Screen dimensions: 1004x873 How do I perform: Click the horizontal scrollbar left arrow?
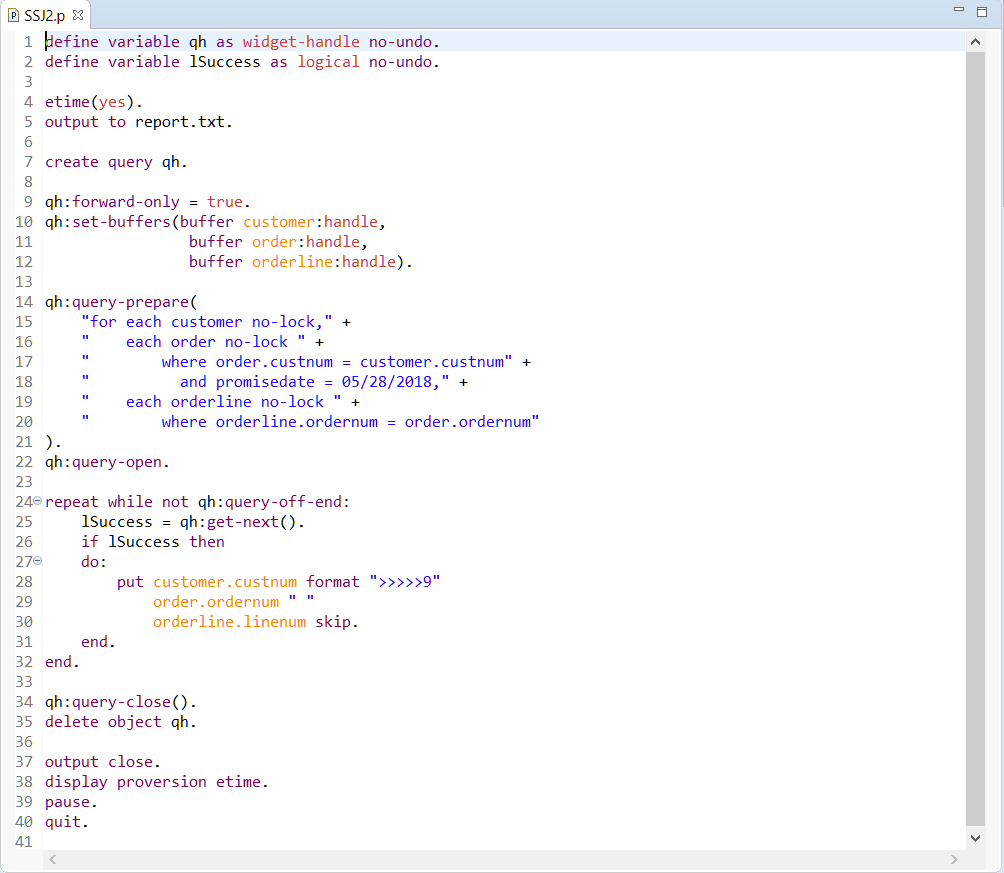pos(53,859)
